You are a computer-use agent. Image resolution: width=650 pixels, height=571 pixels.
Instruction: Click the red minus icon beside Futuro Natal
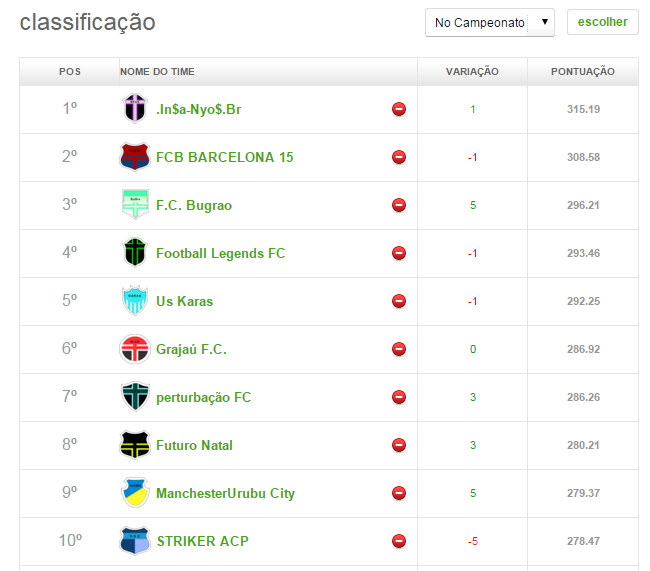point(399,445)
